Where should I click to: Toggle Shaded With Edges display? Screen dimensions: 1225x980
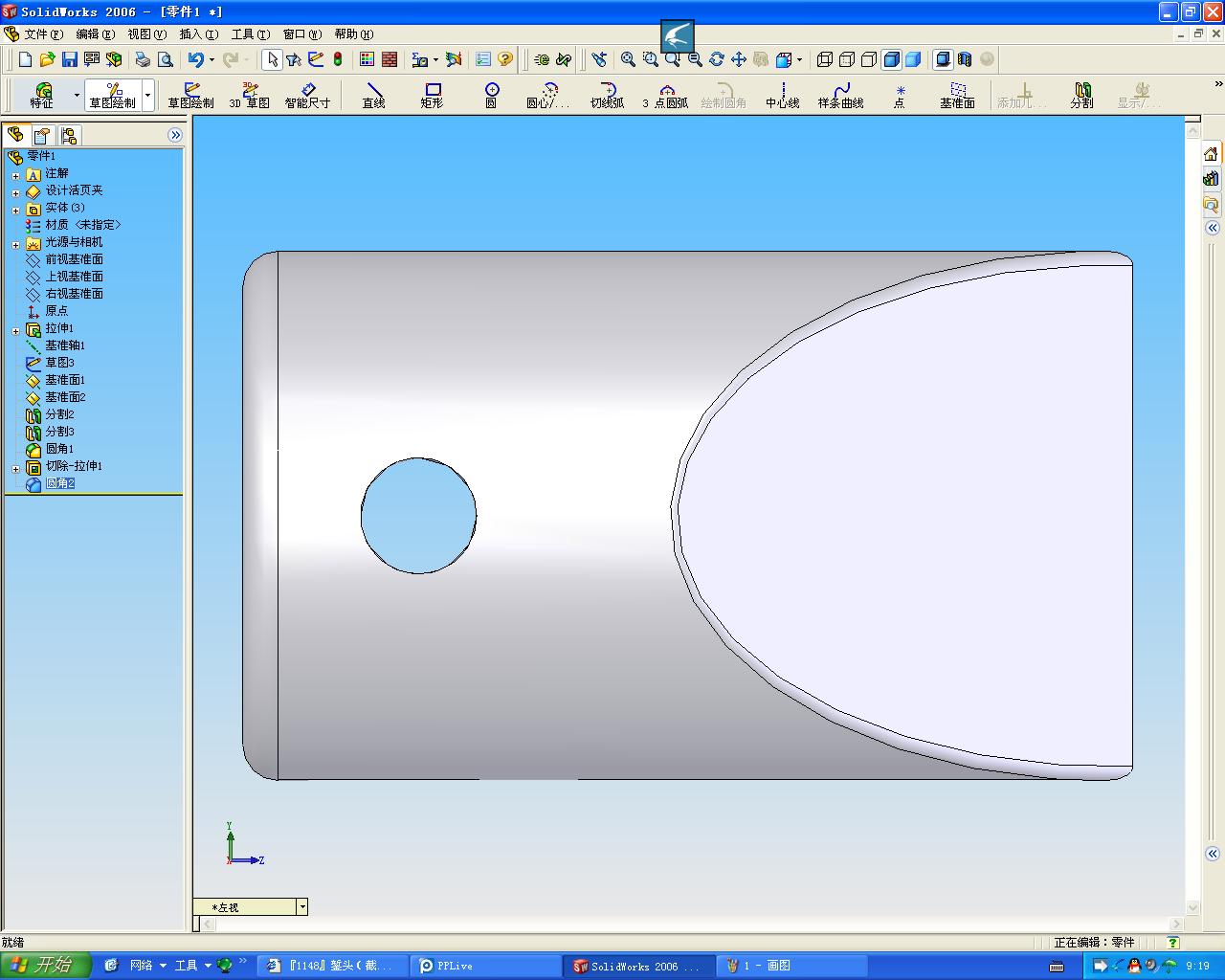click(891, 59)
